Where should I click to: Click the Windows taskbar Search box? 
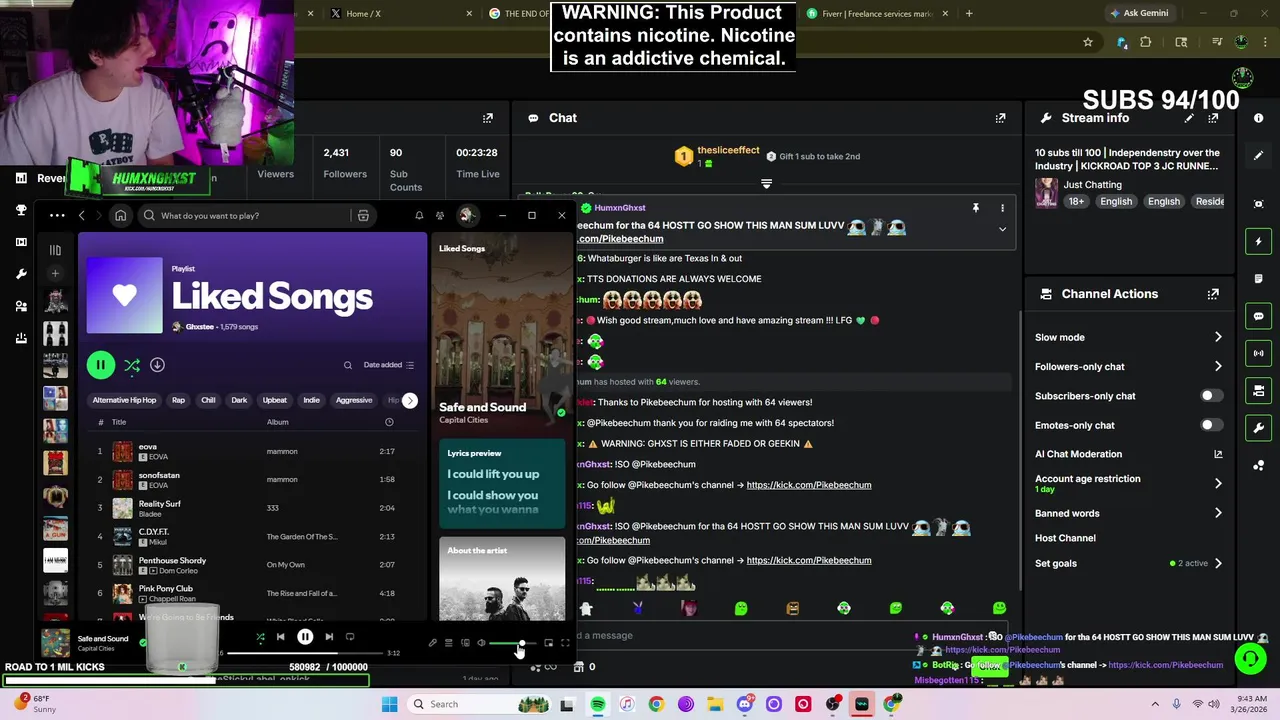pos(477,704)
